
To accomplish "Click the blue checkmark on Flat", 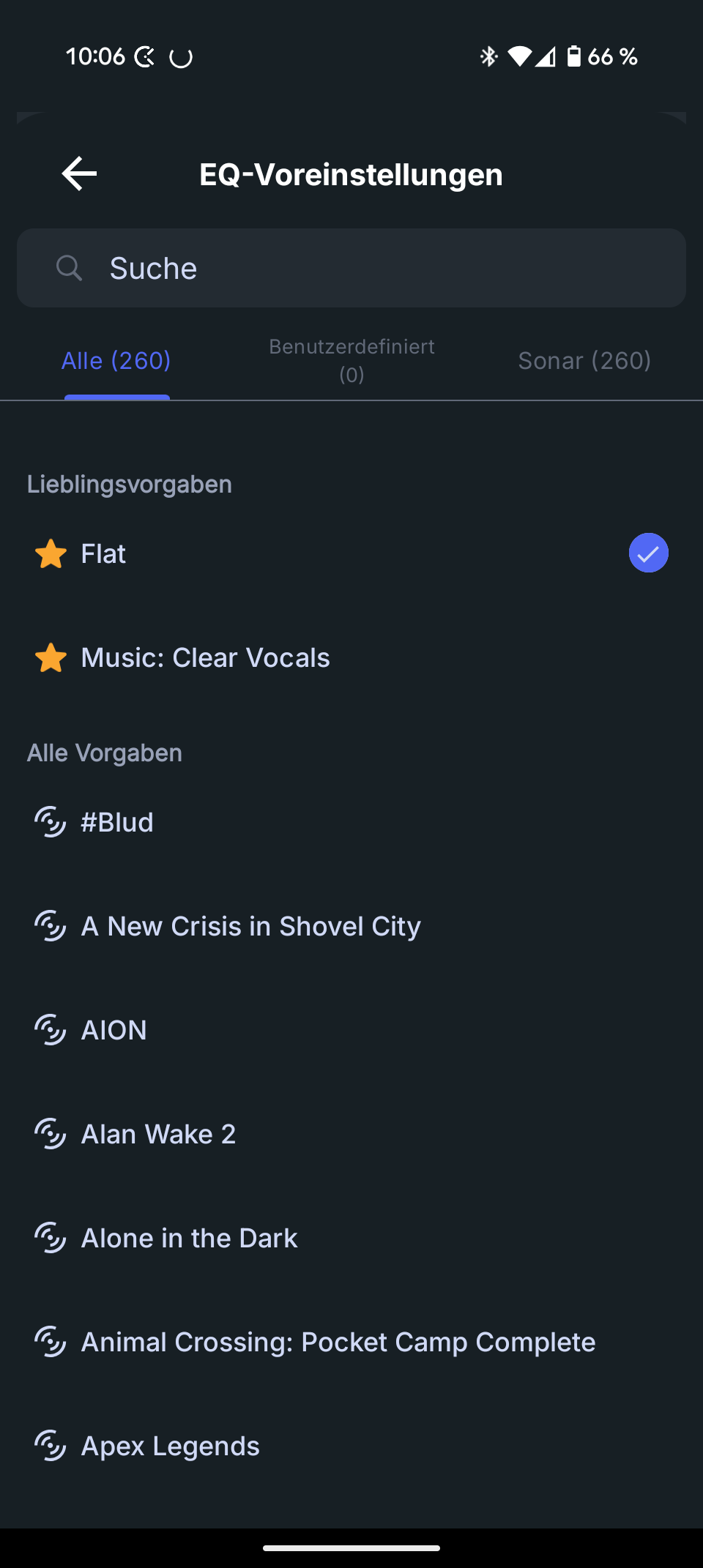I will pos(648,553).
